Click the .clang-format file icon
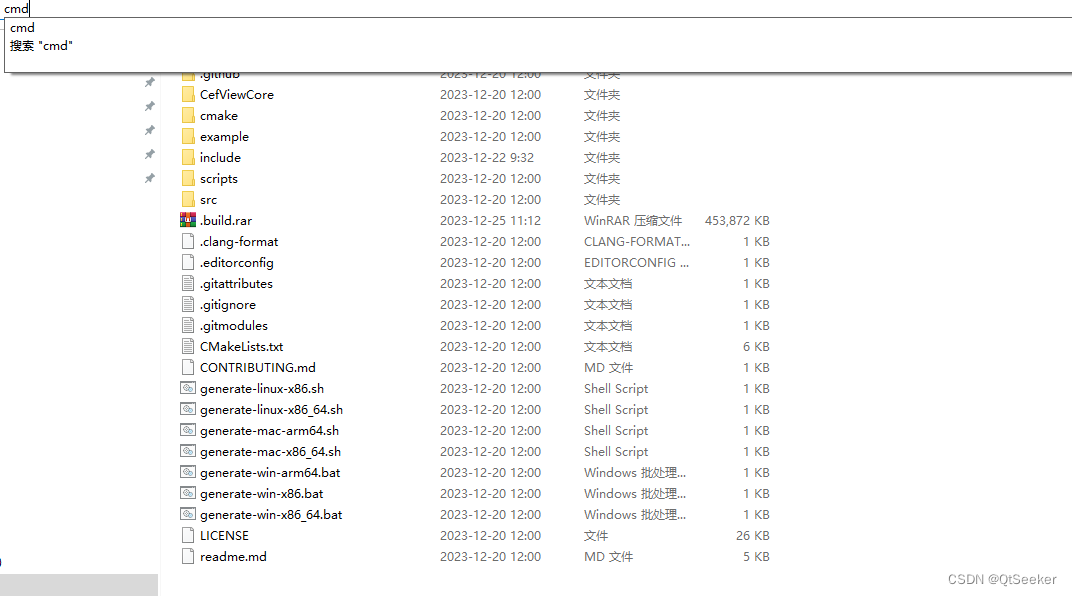The height and width of the screenshot is (596, 1072). (188, 241)
